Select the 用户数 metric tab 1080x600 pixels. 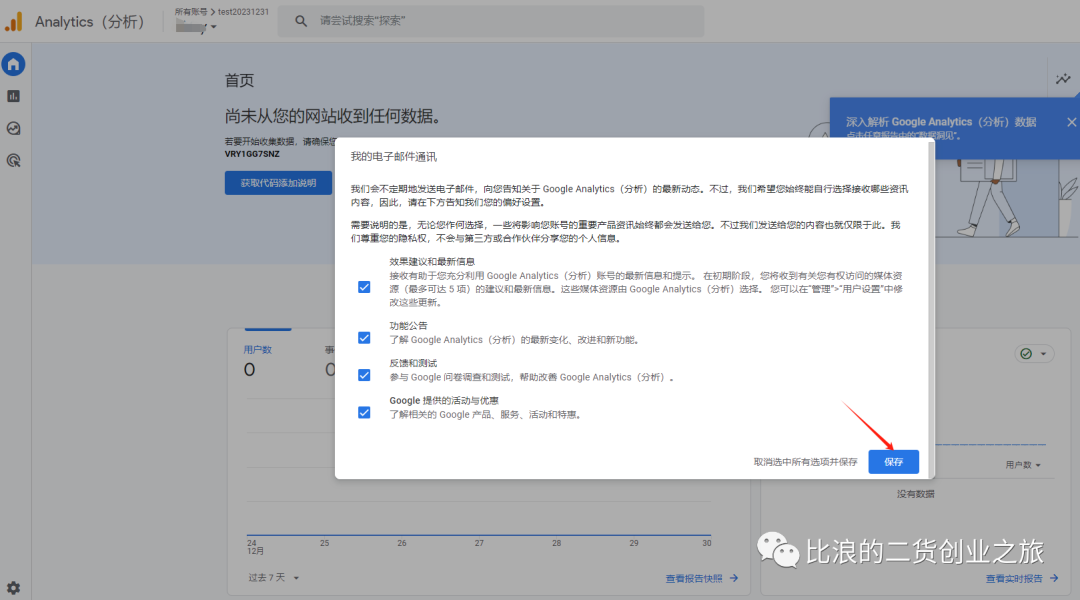click(258, 350)
